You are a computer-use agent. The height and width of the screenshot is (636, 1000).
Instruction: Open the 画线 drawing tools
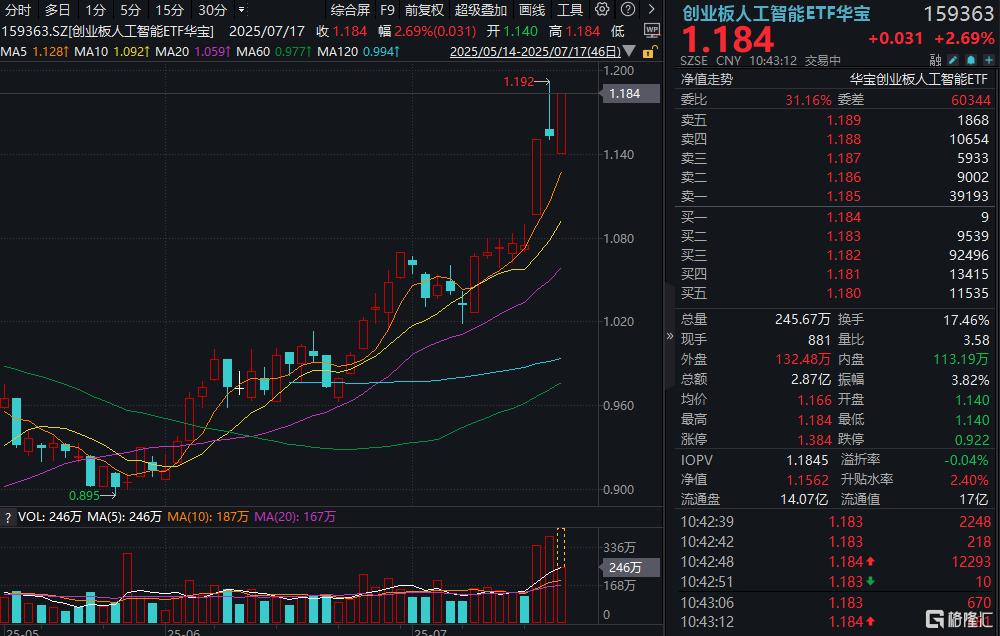click(x=532, y=10)
